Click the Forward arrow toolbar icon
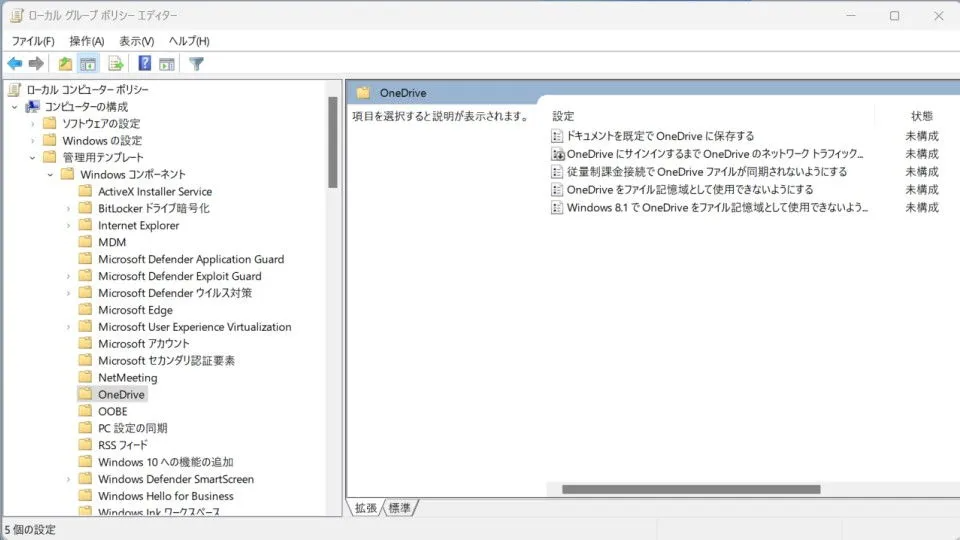Viewport: 960px width, 540px height. click(x=36, y=63)
